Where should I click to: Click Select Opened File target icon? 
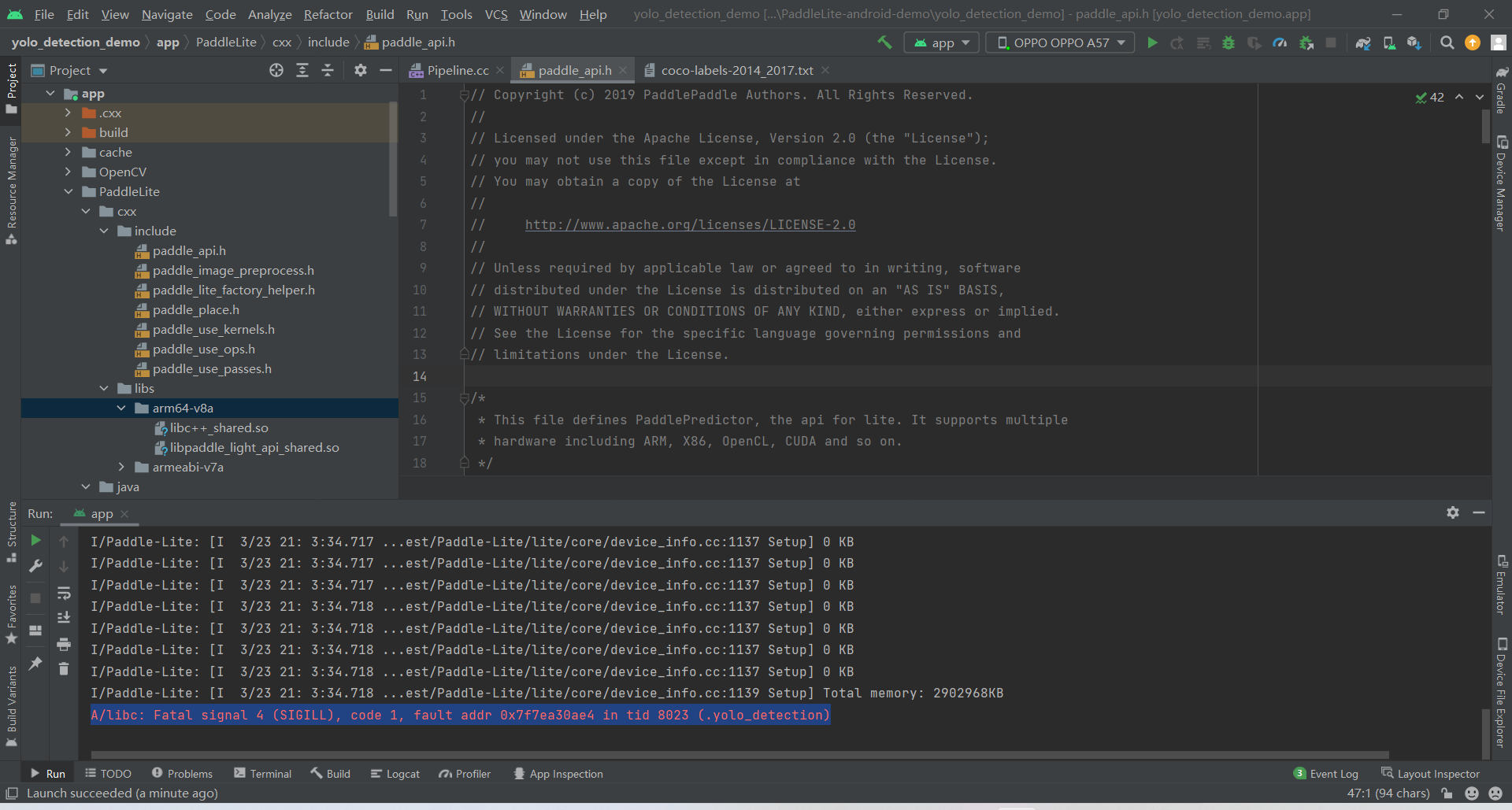276,71
